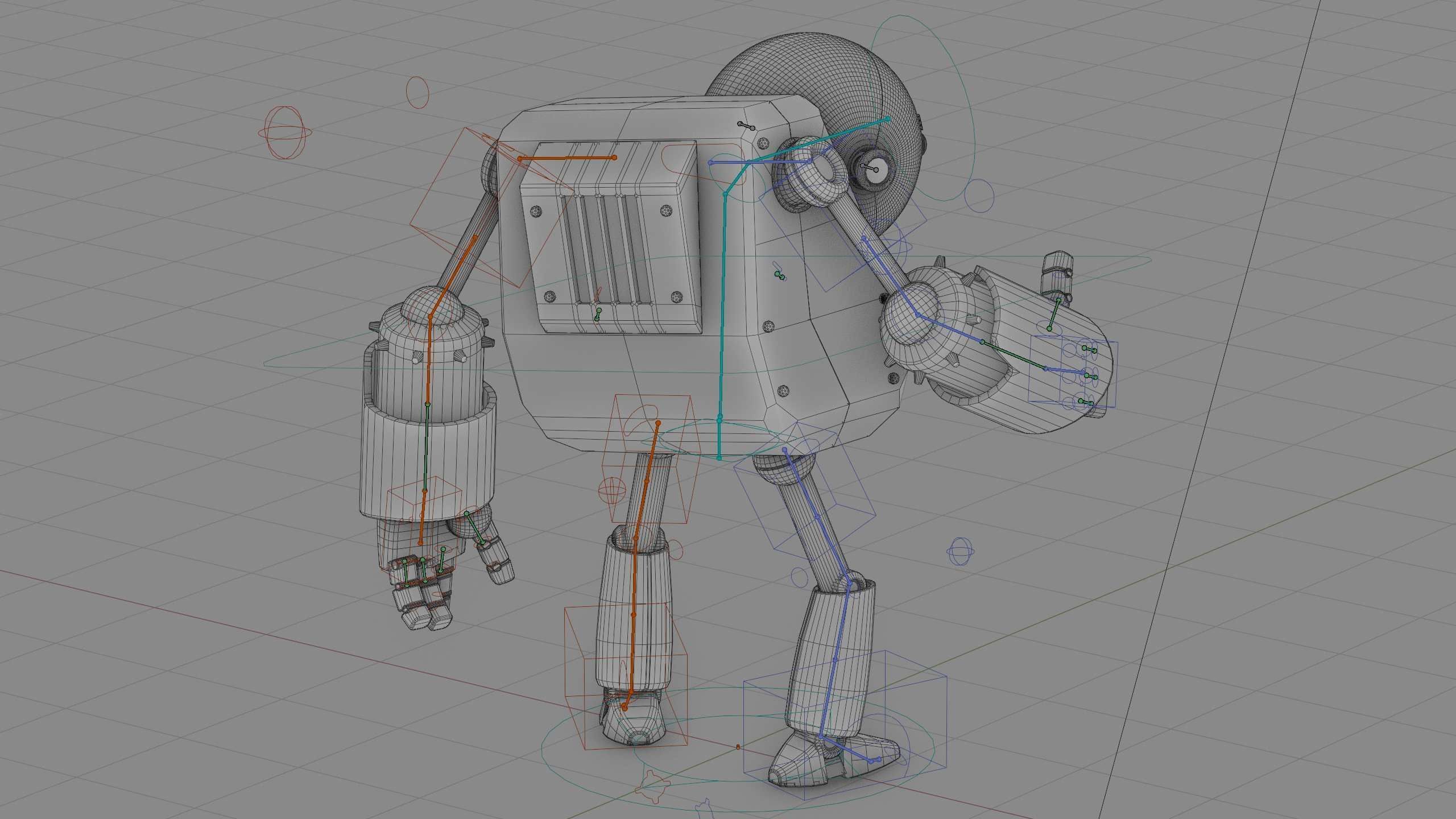1456x819 pixels.
Task: Click the slatted vent grille on the back panel
Action: coord(606,249)
